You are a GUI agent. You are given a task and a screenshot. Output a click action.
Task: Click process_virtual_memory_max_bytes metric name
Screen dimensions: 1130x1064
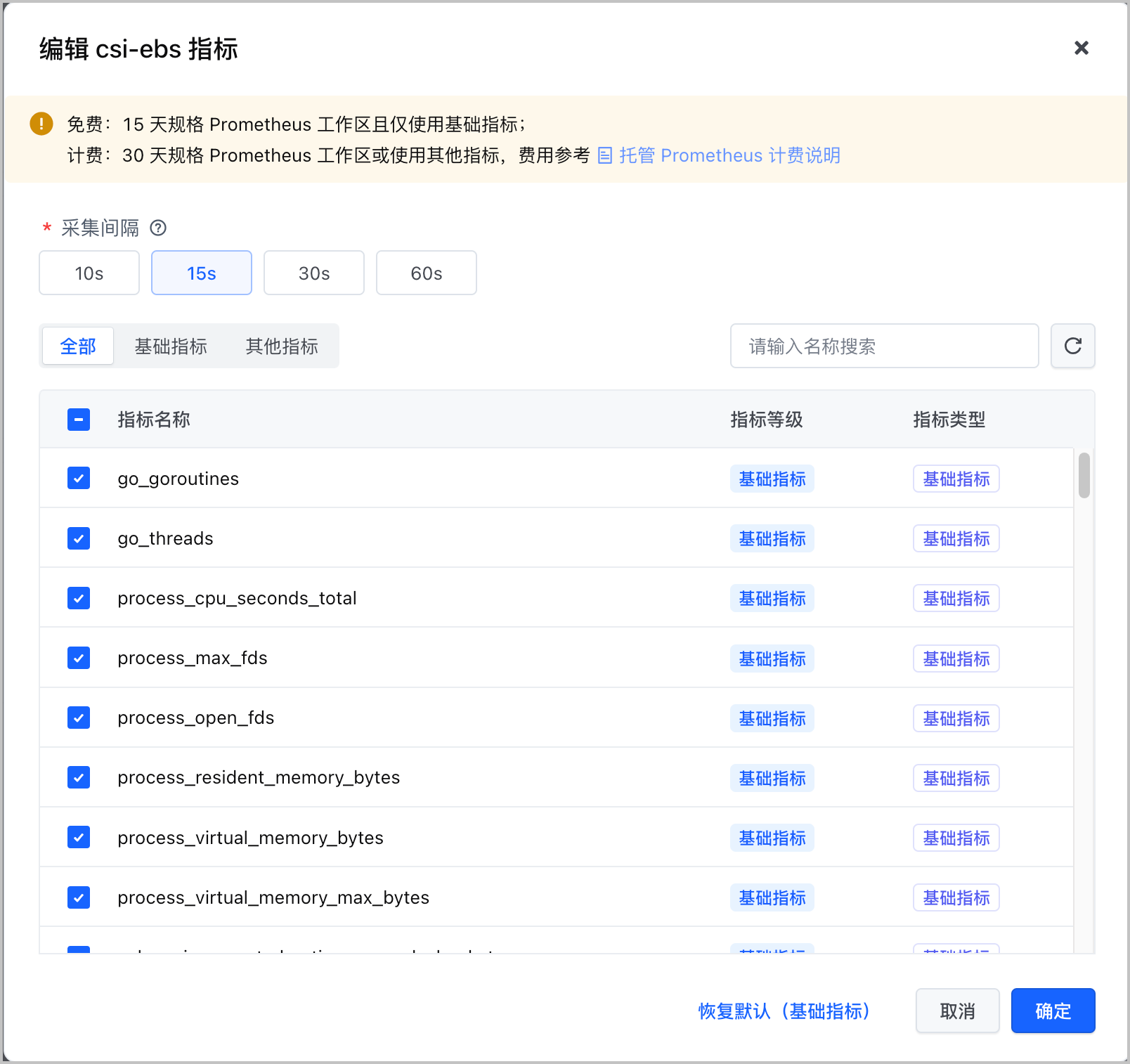click(273, 897)
